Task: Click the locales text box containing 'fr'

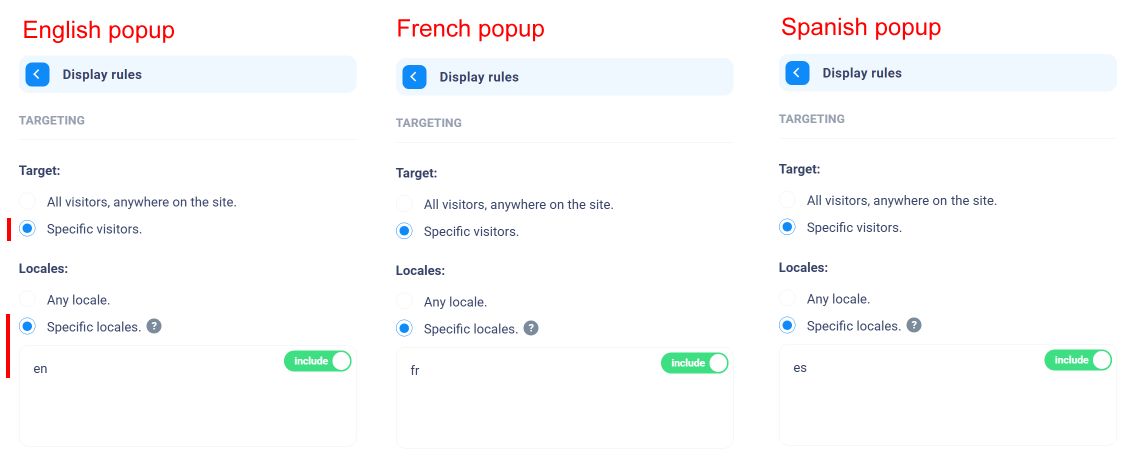Action: (564, 398)
